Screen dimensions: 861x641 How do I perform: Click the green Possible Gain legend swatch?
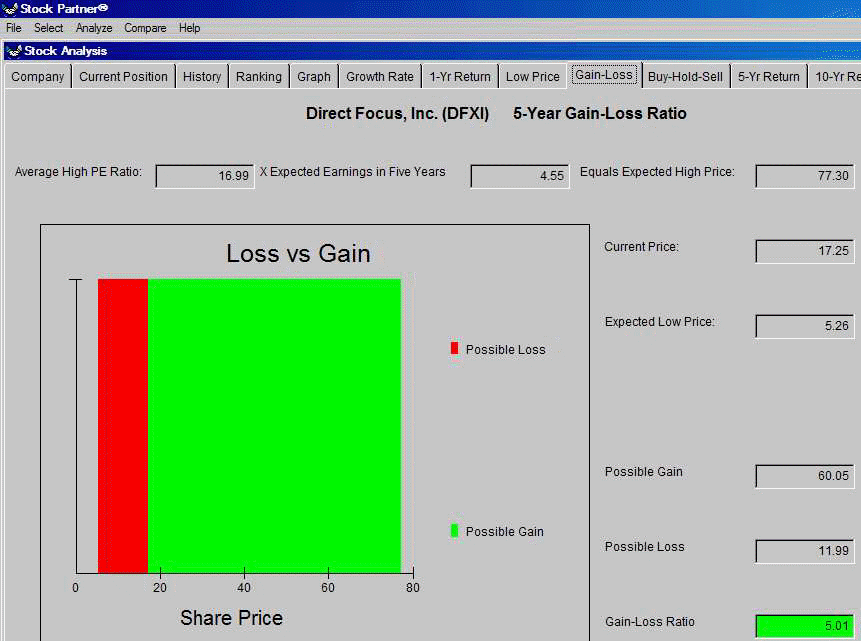coord(454,531)
